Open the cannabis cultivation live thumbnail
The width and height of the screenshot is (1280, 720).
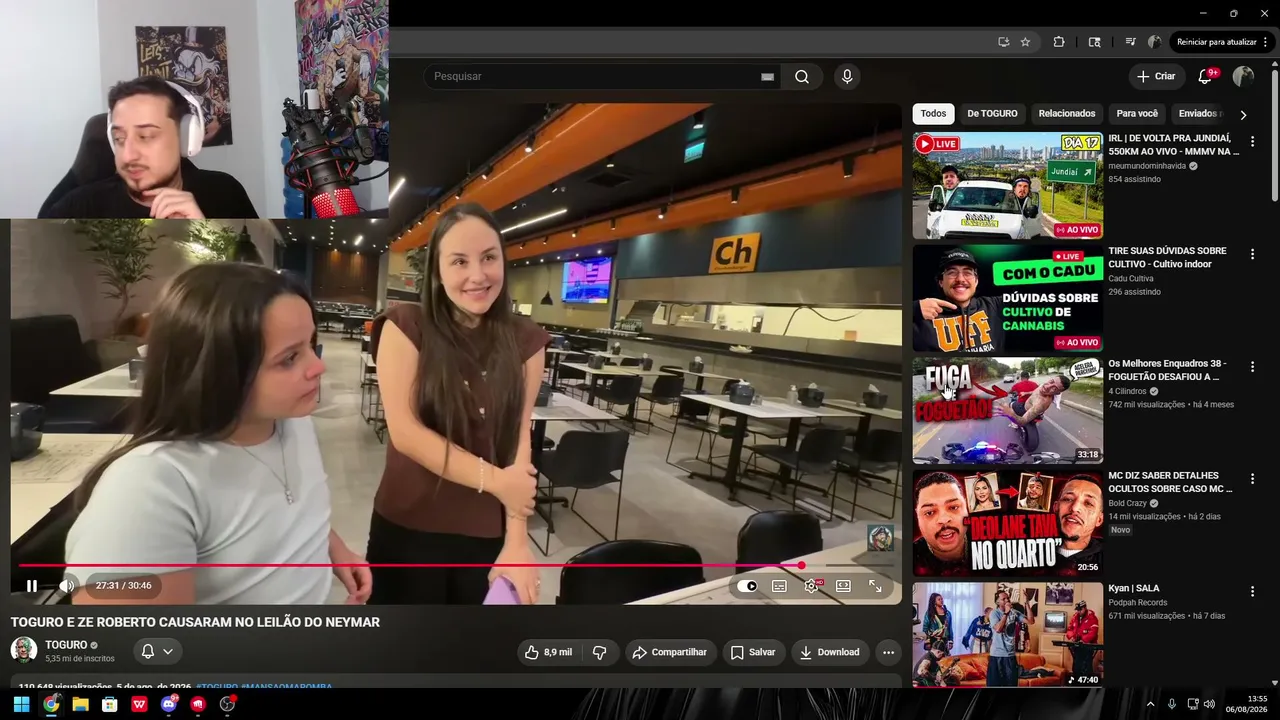point(1008,298)
